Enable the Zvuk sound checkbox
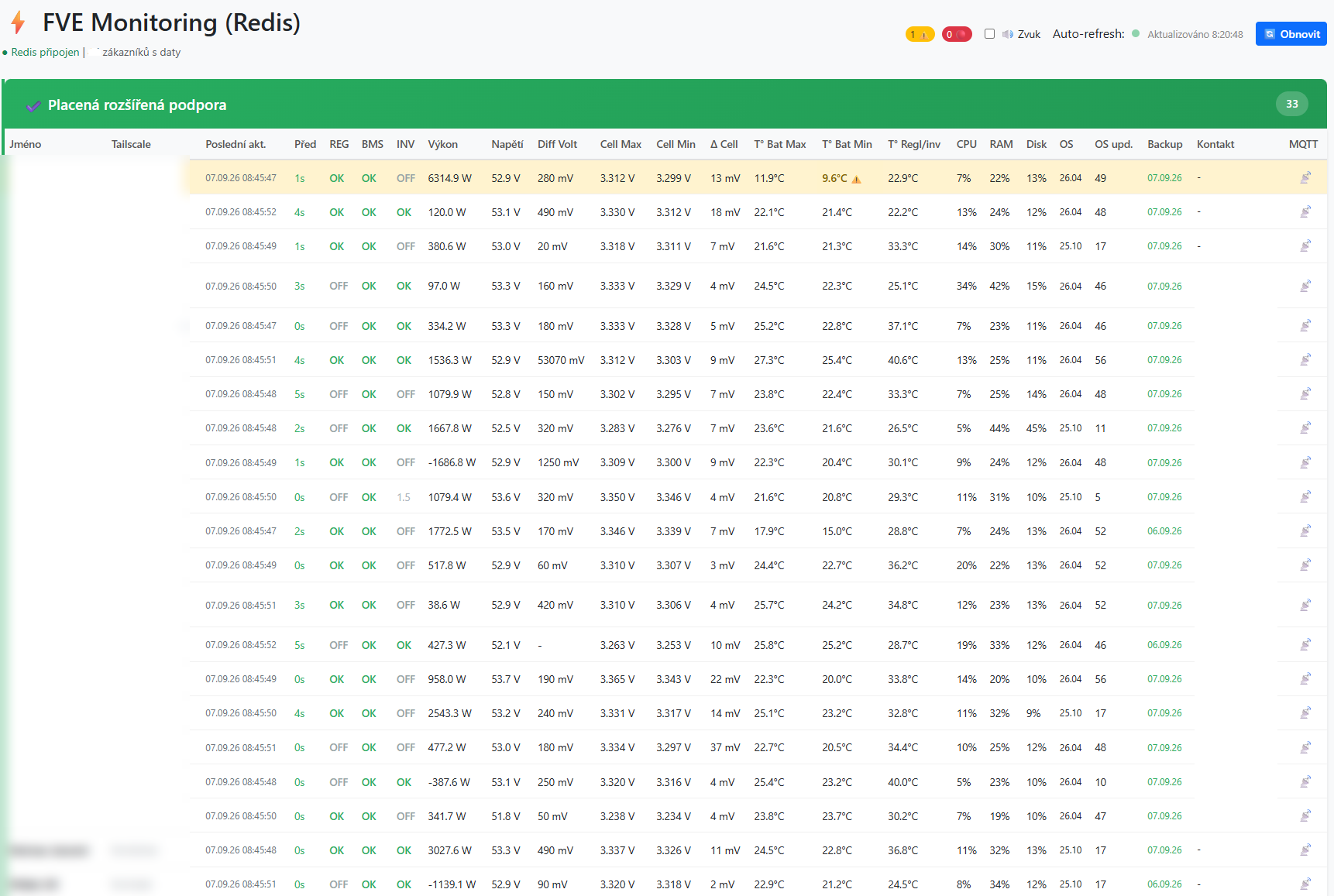 (989, 34)
